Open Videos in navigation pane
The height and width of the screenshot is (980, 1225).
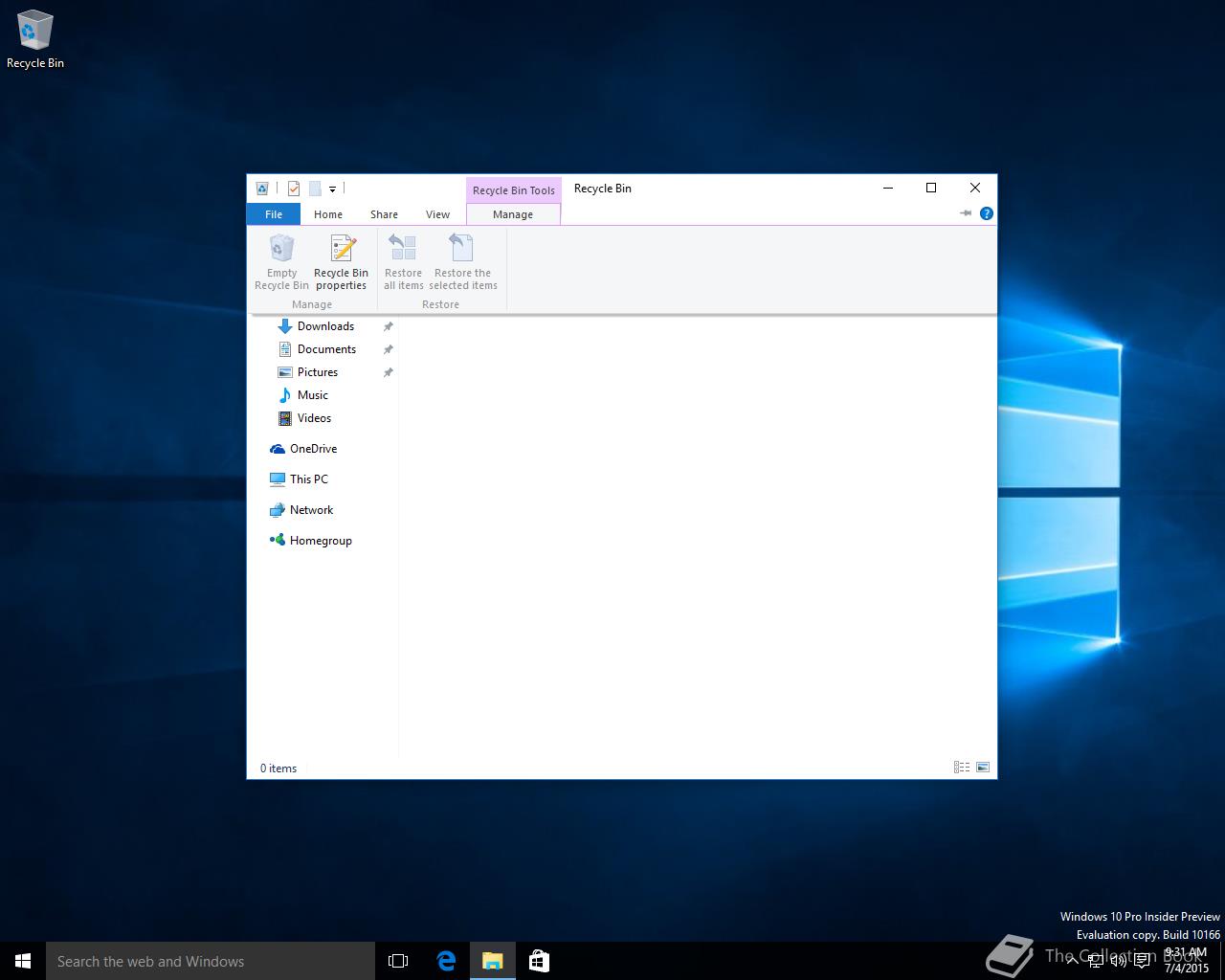314,418
